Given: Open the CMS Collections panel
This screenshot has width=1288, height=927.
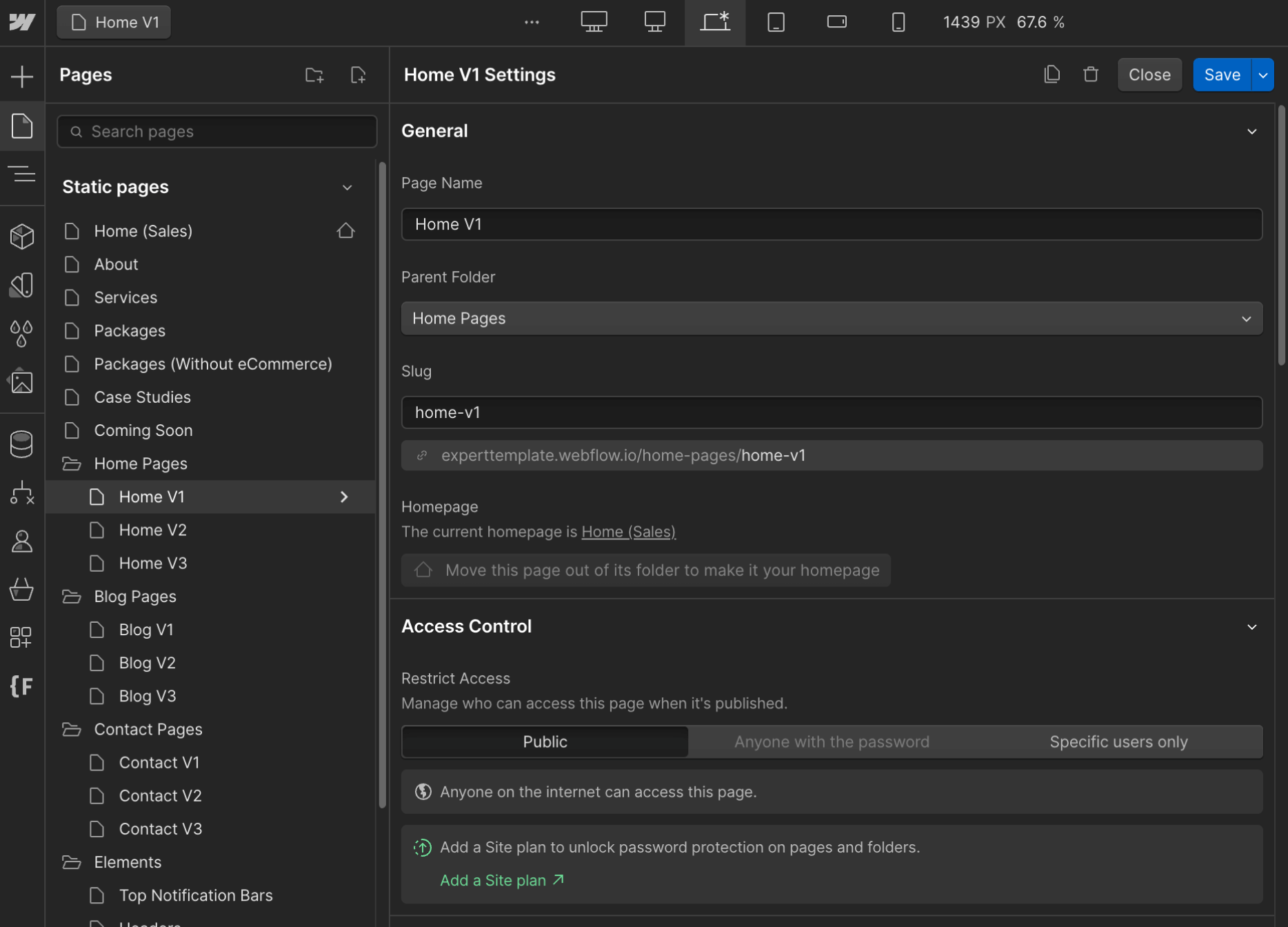Looking at the screenshot, I should [x=23, y=443].
